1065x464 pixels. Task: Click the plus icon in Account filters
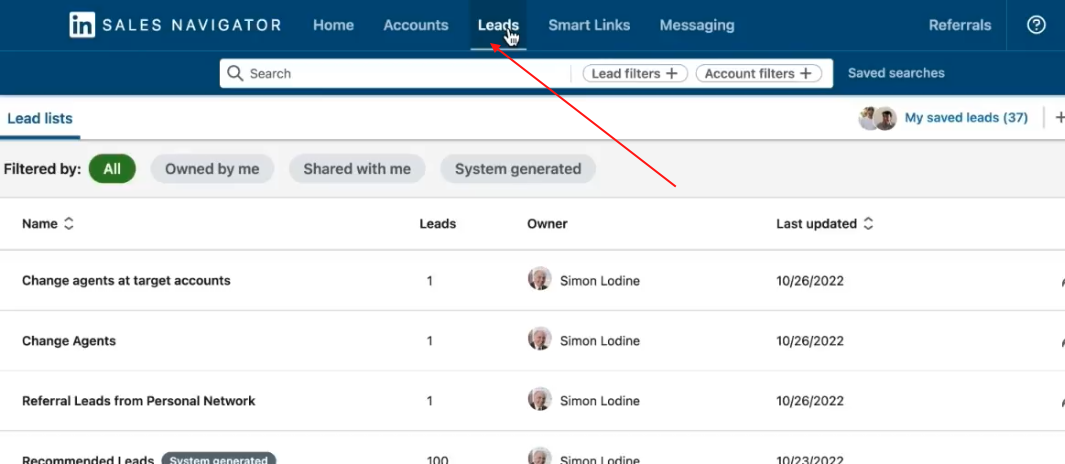tap(805, 73)
